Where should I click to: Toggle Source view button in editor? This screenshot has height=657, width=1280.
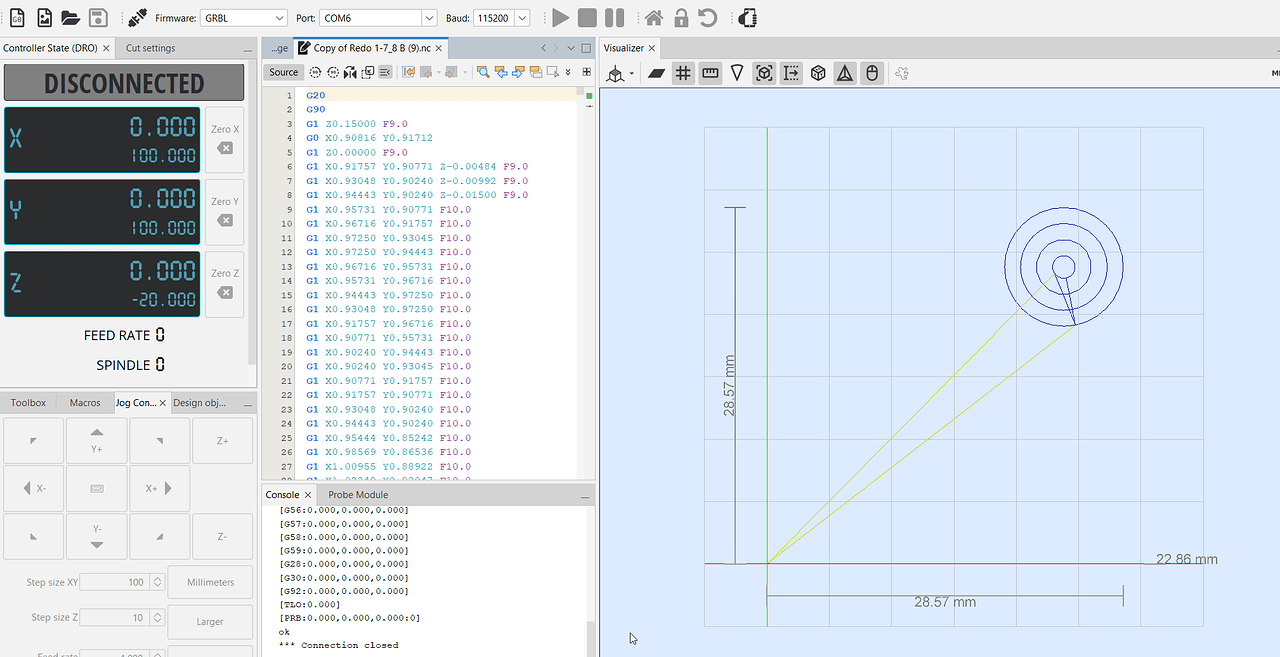tap(283, 72)
